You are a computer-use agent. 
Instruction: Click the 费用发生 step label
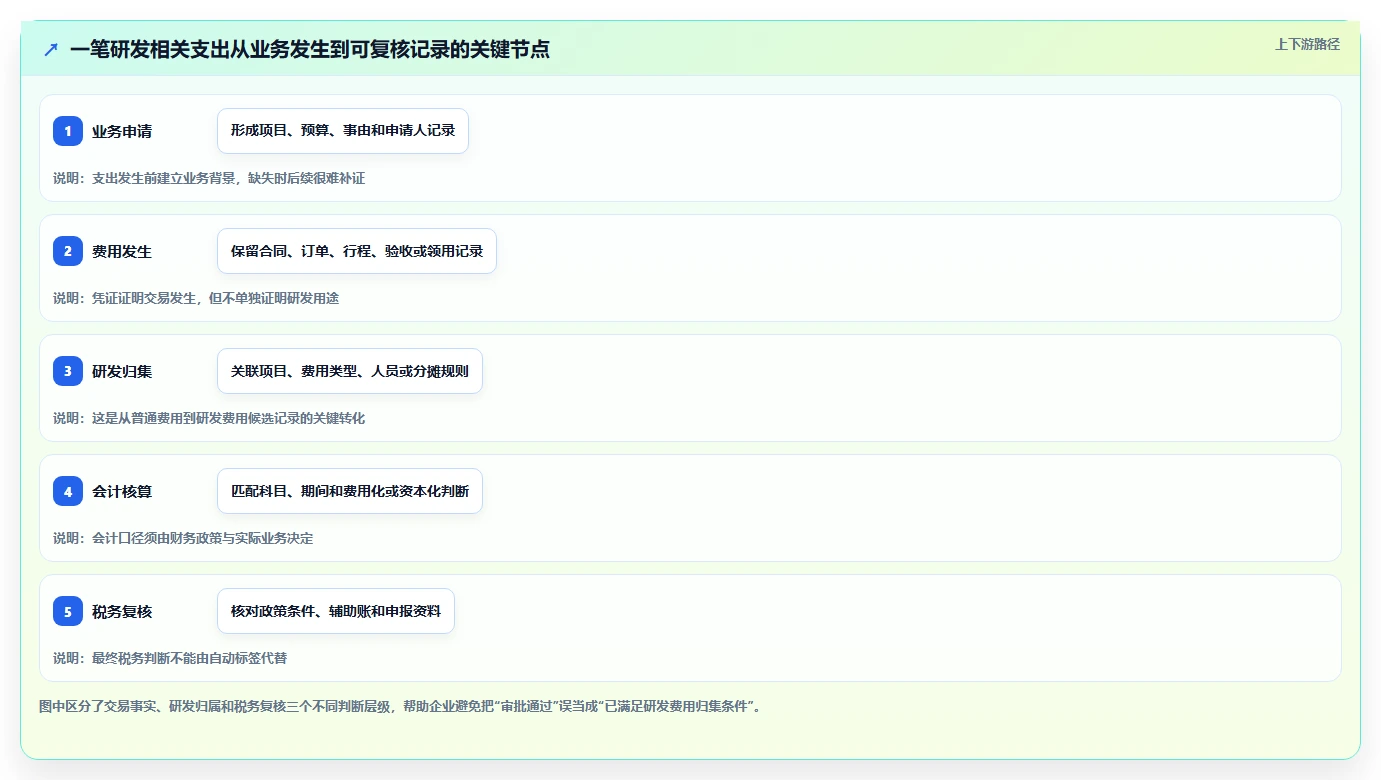[x=122, y=251]
